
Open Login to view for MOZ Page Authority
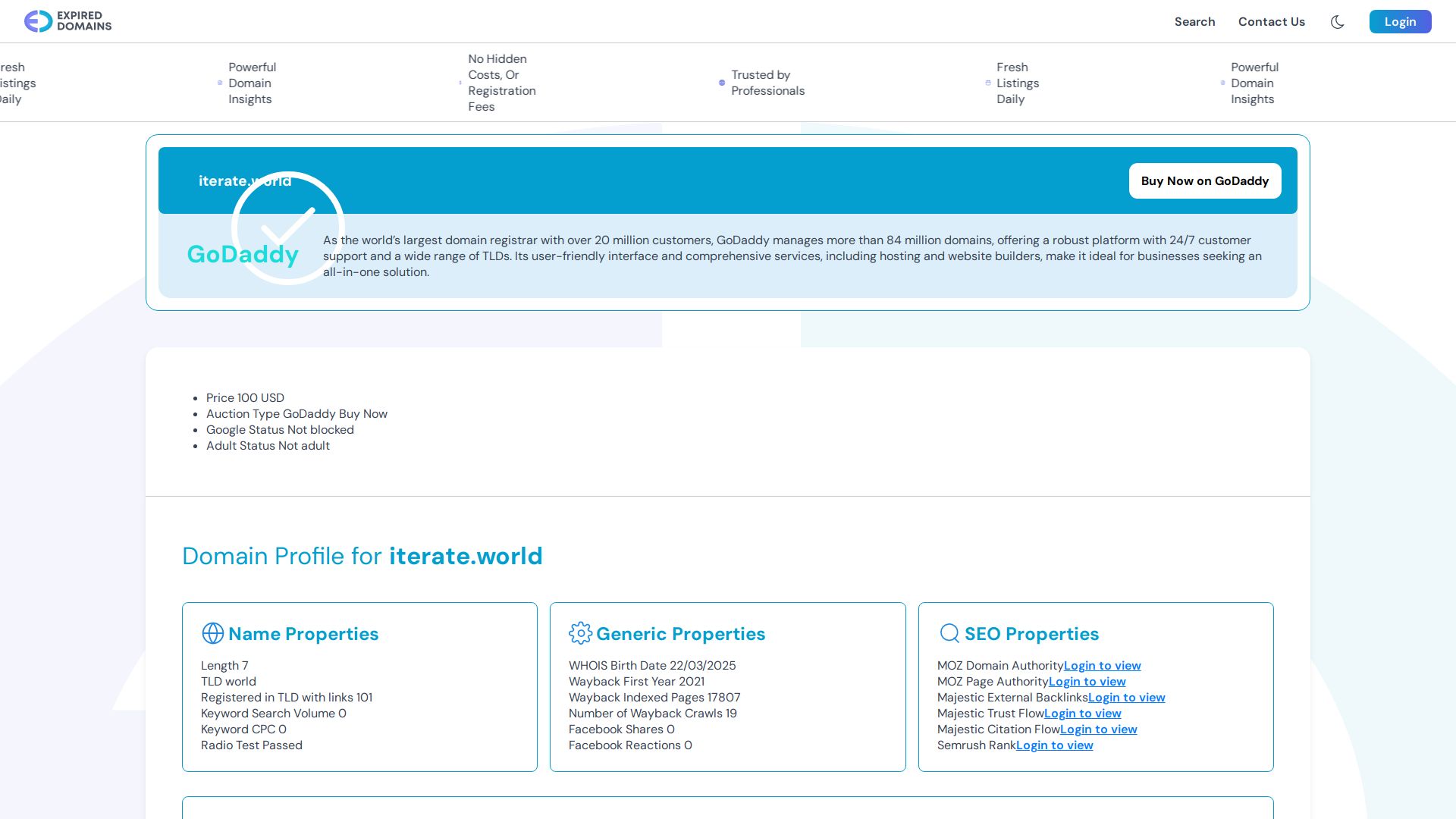click(1087, 681)
